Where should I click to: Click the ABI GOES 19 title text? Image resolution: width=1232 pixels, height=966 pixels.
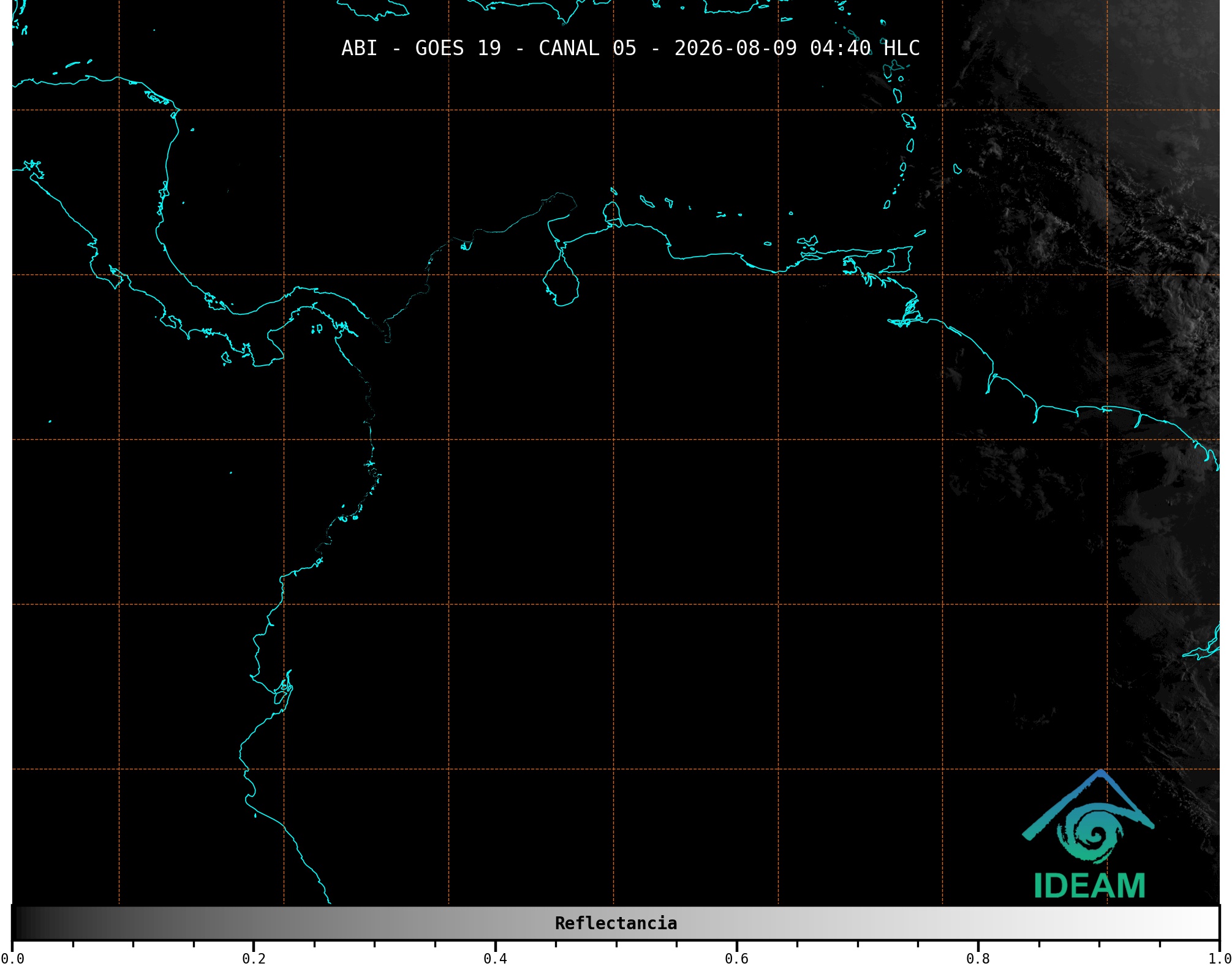pyautogui.click(x=630, y=48)
